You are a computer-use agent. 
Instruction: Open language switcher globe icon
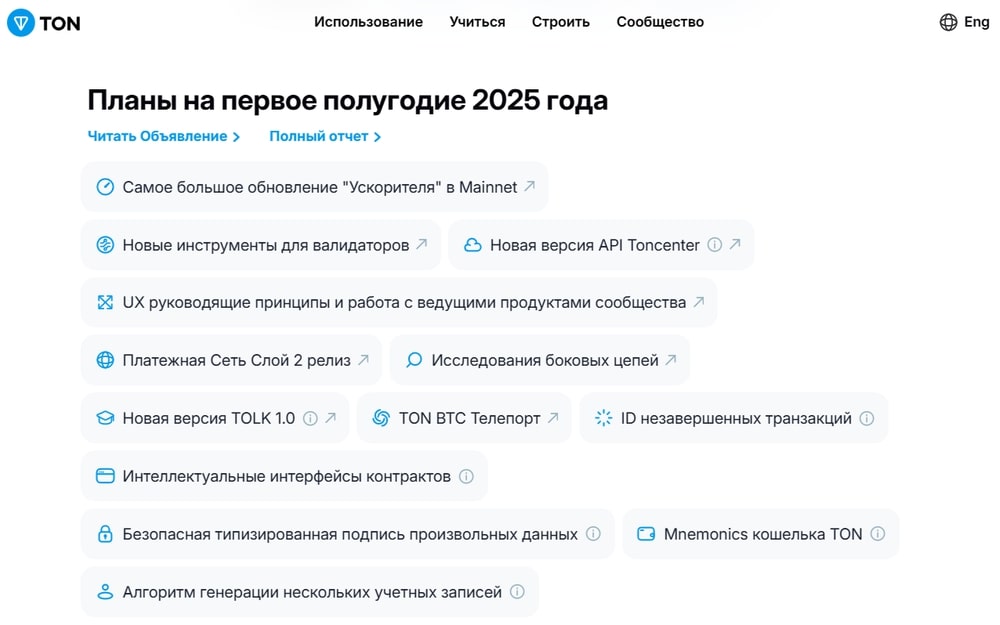pyautogui.click(x=948, y=22)
